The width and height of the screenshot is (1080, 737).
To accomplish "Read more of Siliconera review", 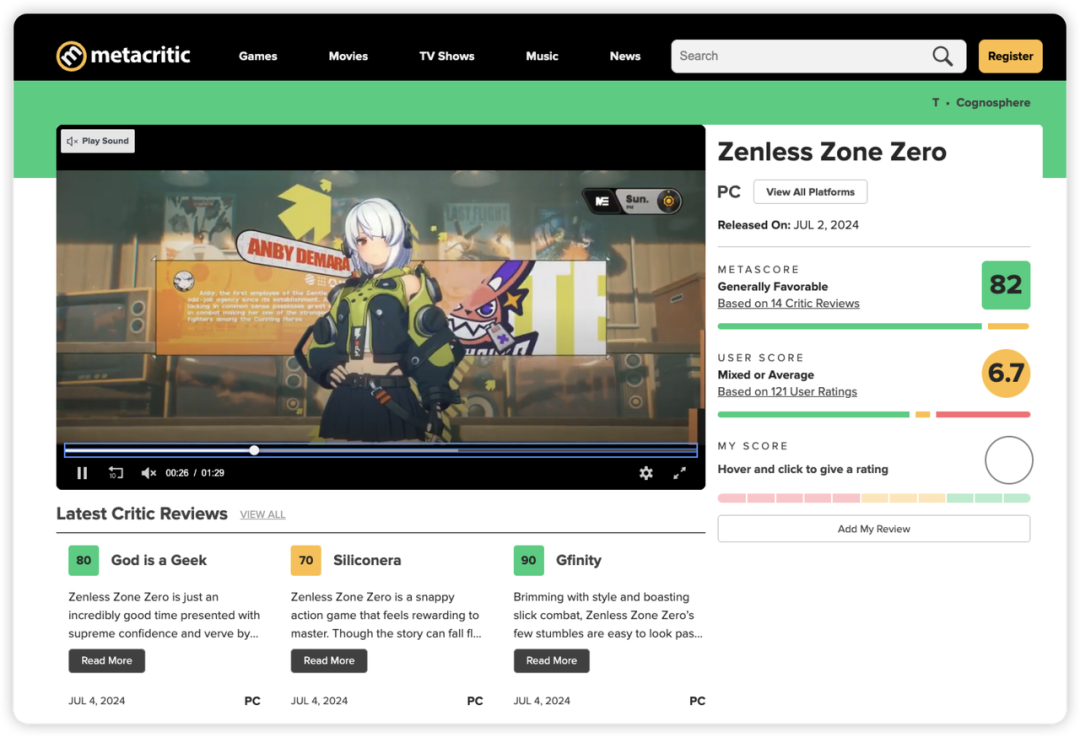I will coord(329,661).
